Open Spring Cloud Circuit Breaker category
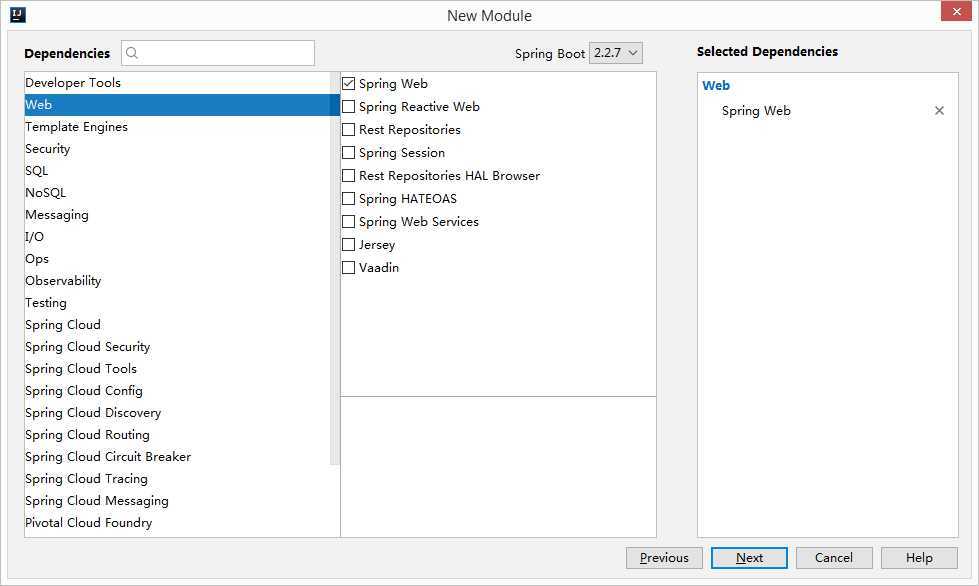Screen dimensions: 979x586 (177, 457)
